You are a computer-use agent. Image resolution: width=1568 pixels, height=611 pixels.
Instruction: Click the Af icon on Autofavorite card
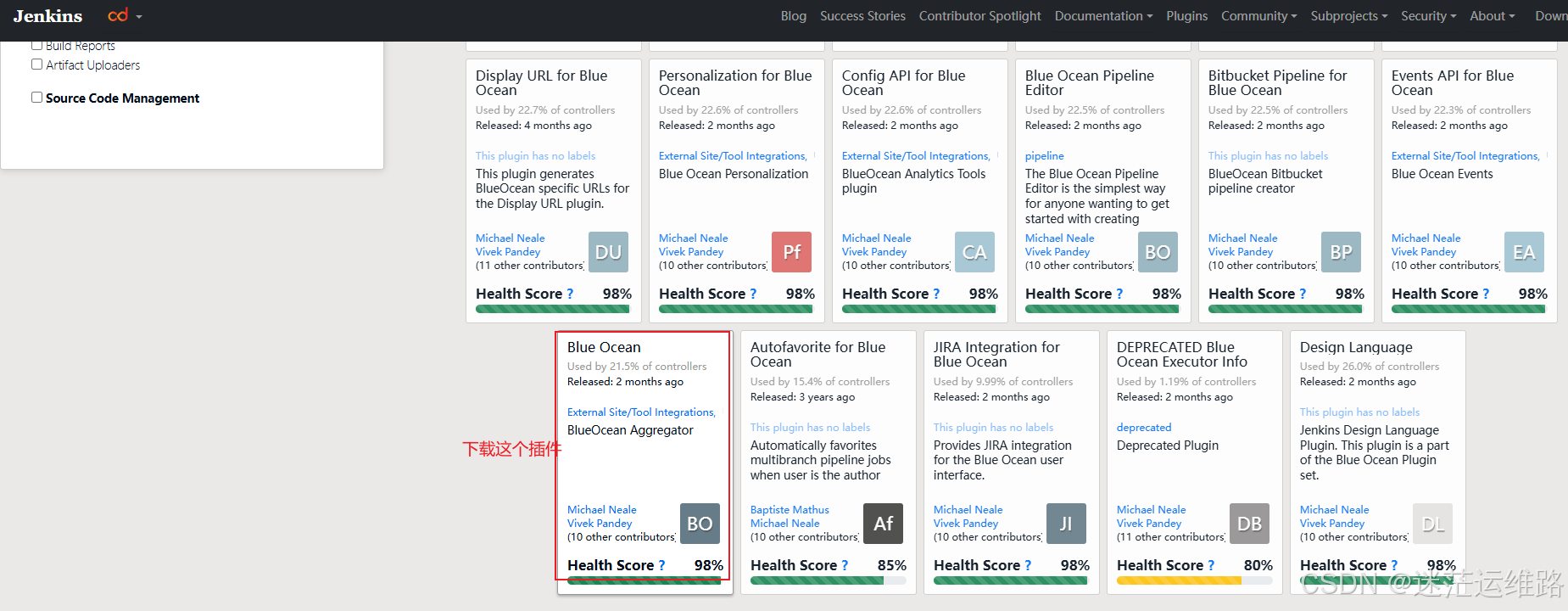tap(883, 524)
